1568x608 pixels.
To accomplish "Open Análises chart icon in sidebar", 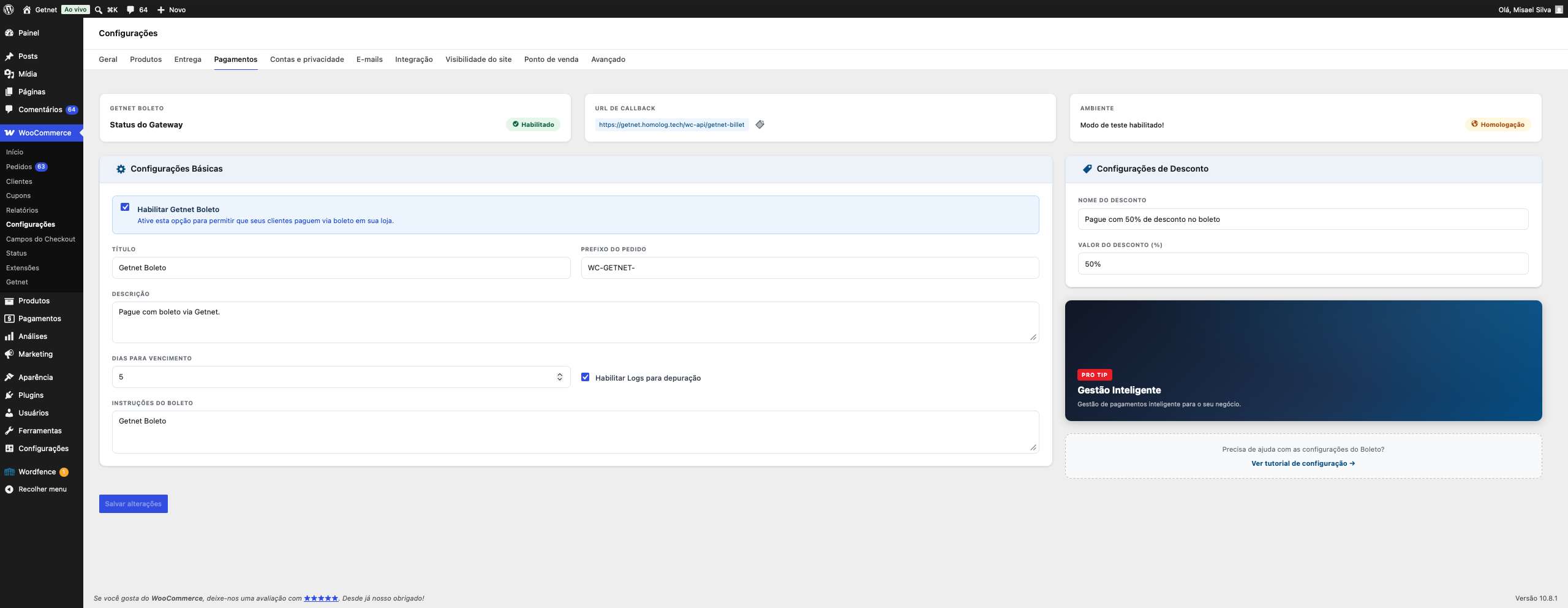I will pos(9,336).
